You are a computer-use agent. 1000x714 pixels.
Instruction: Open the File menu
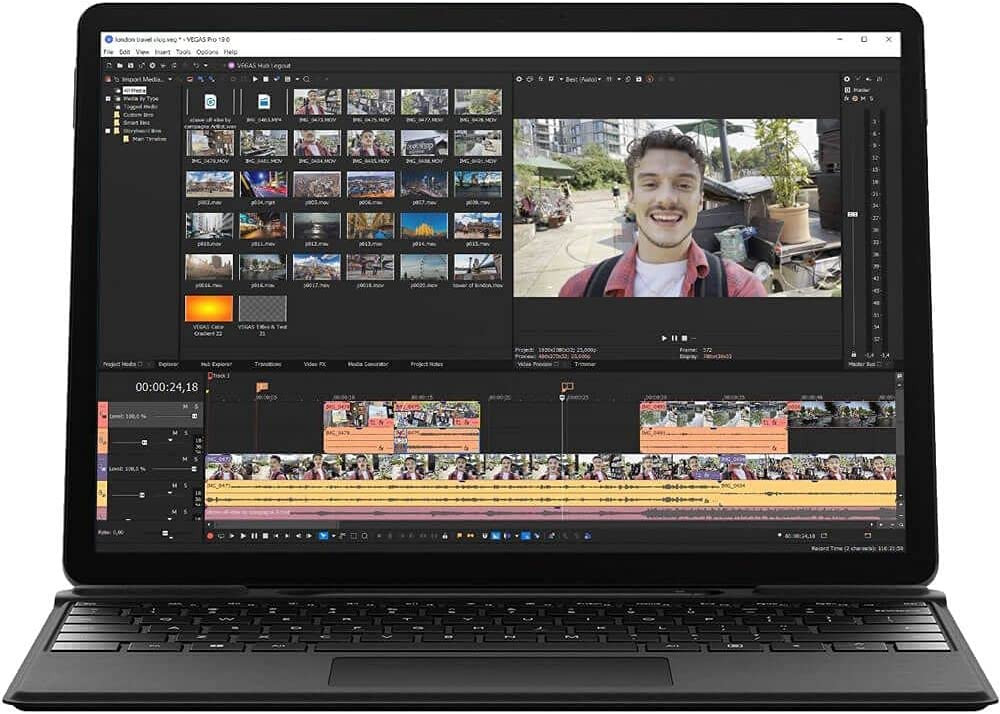[108, 52]
